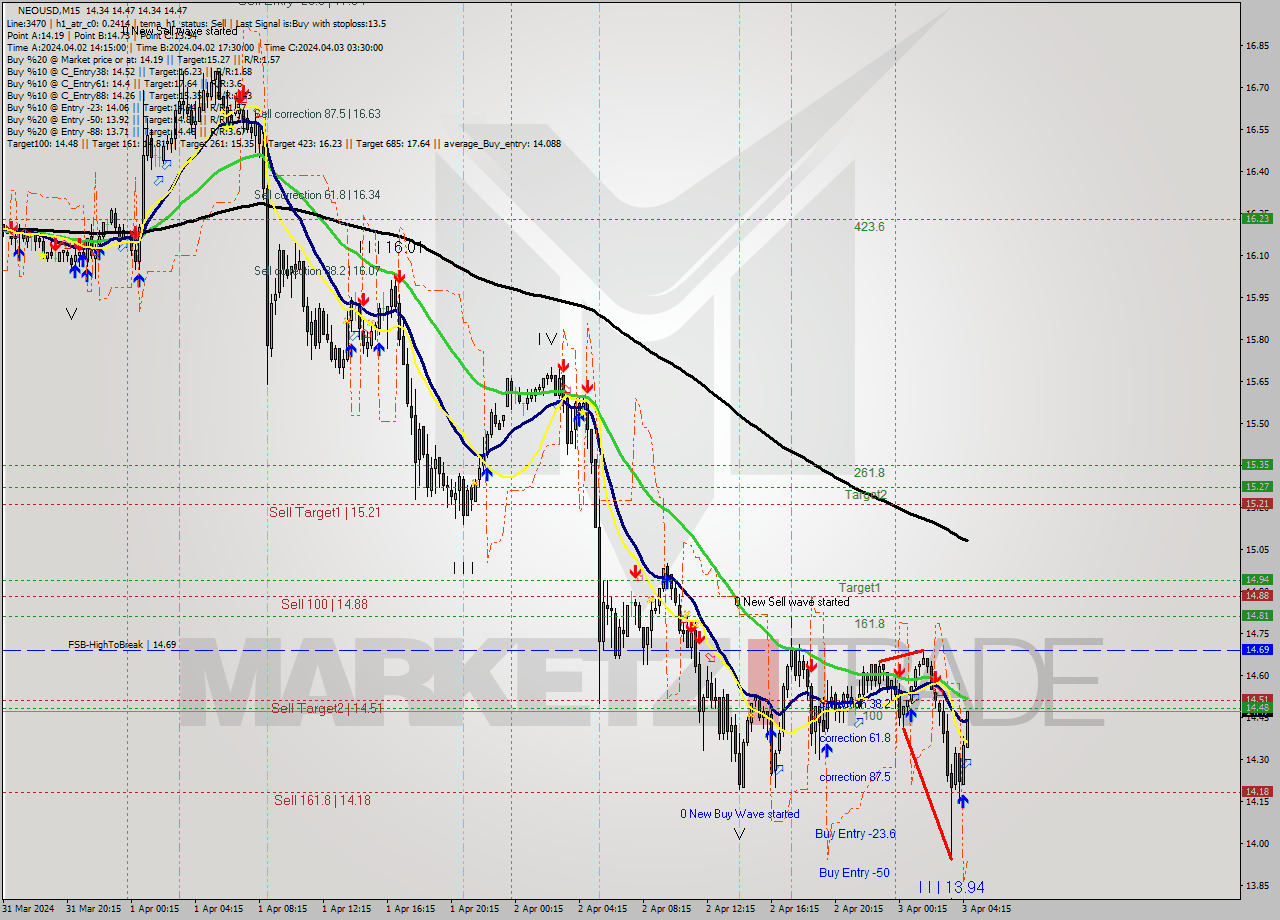Click the 423.6 Fibonacci level label

(869, 227)
